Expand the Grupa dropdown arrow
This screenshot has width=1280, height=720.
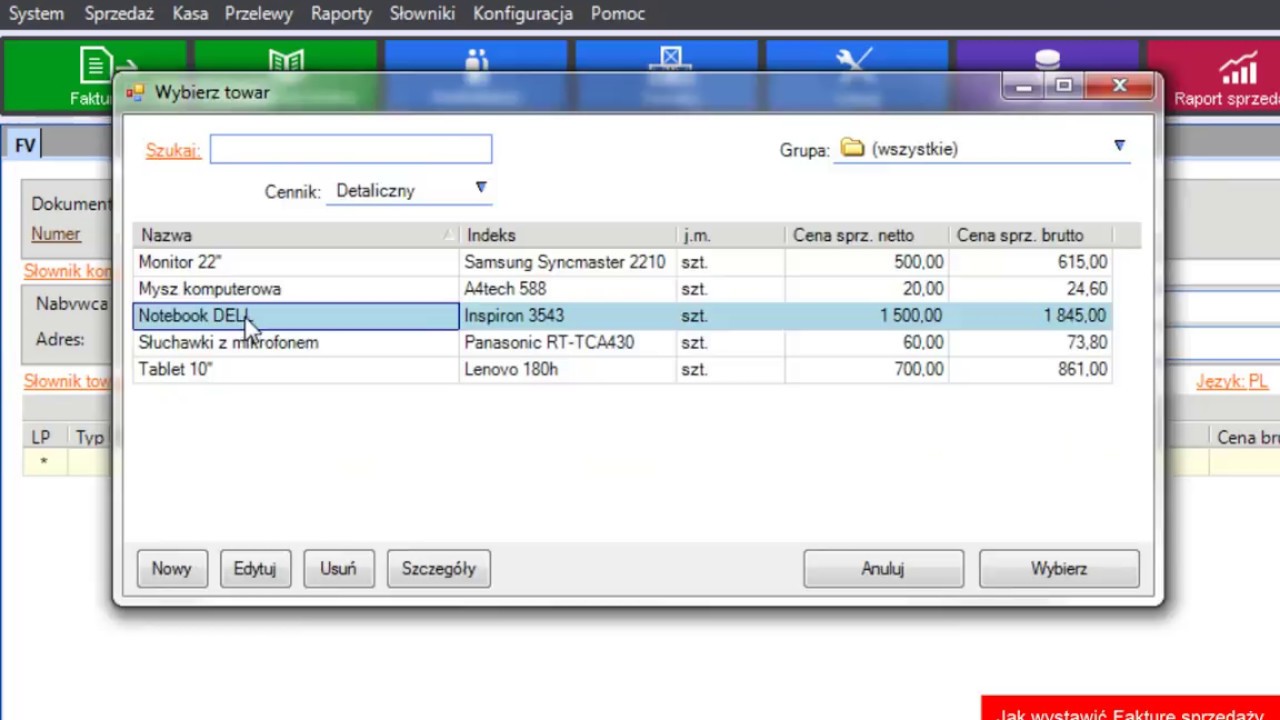(1119, 146)
